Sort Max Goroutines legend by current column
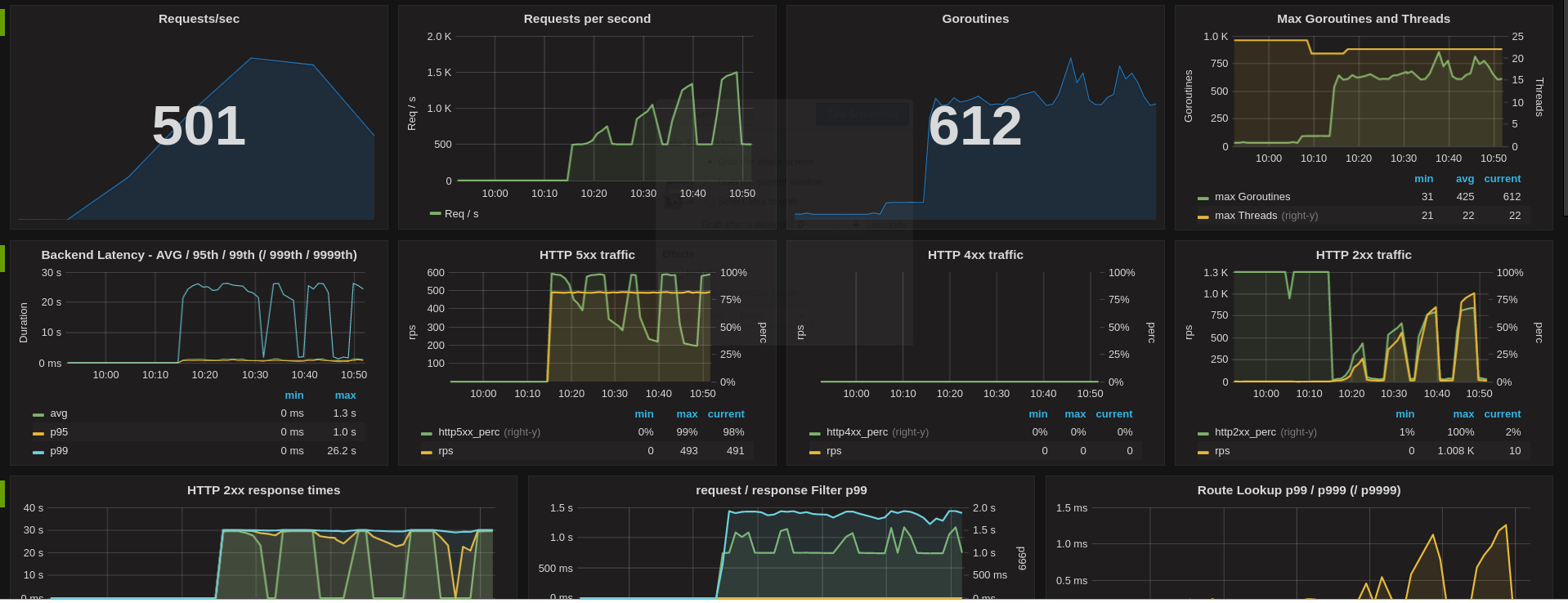 pos(1503,179)
